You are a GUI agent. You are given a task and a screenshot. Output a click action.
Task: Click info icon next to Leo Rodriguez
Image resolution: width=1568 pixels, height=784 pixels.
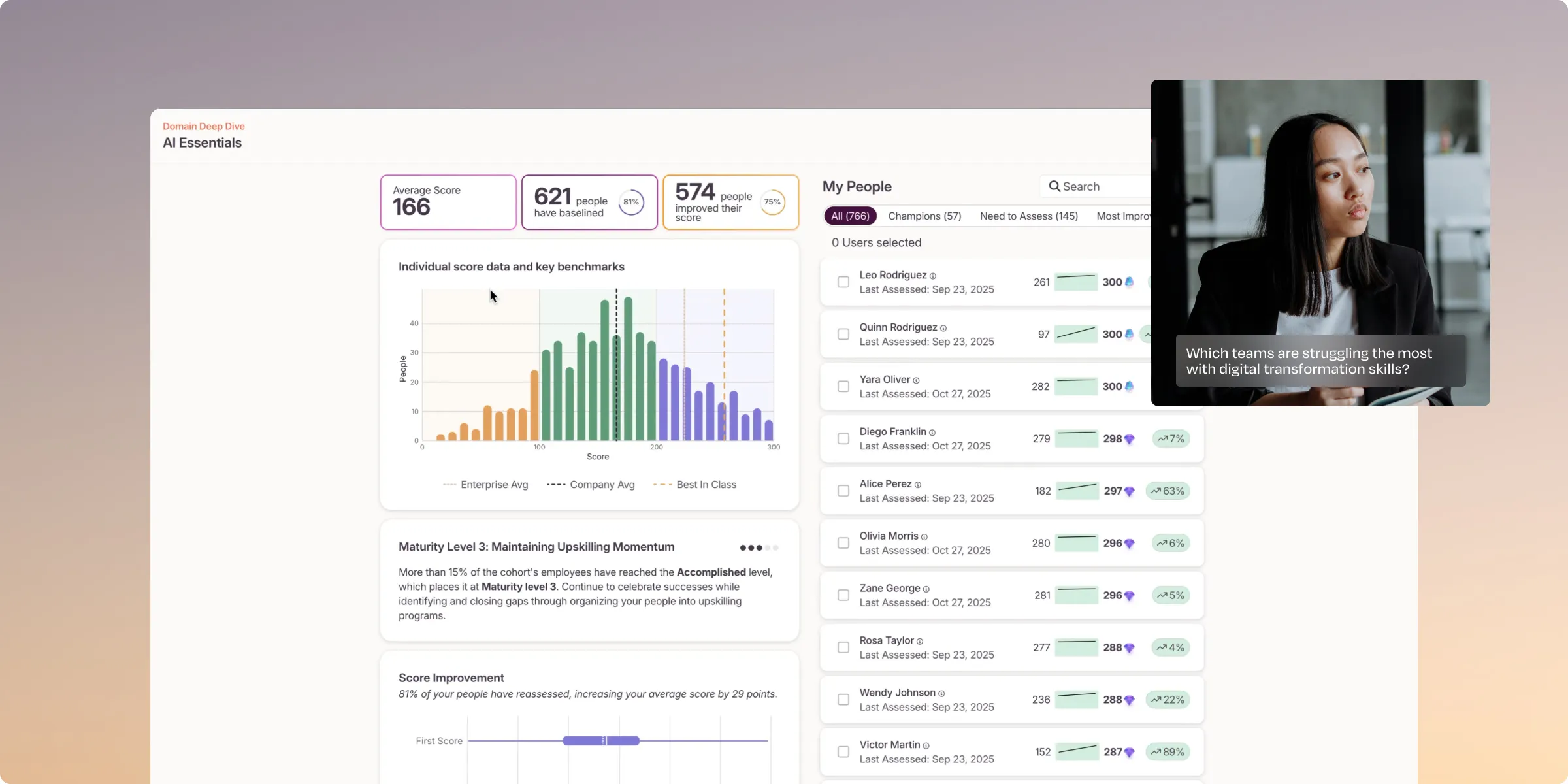(933, 276)
